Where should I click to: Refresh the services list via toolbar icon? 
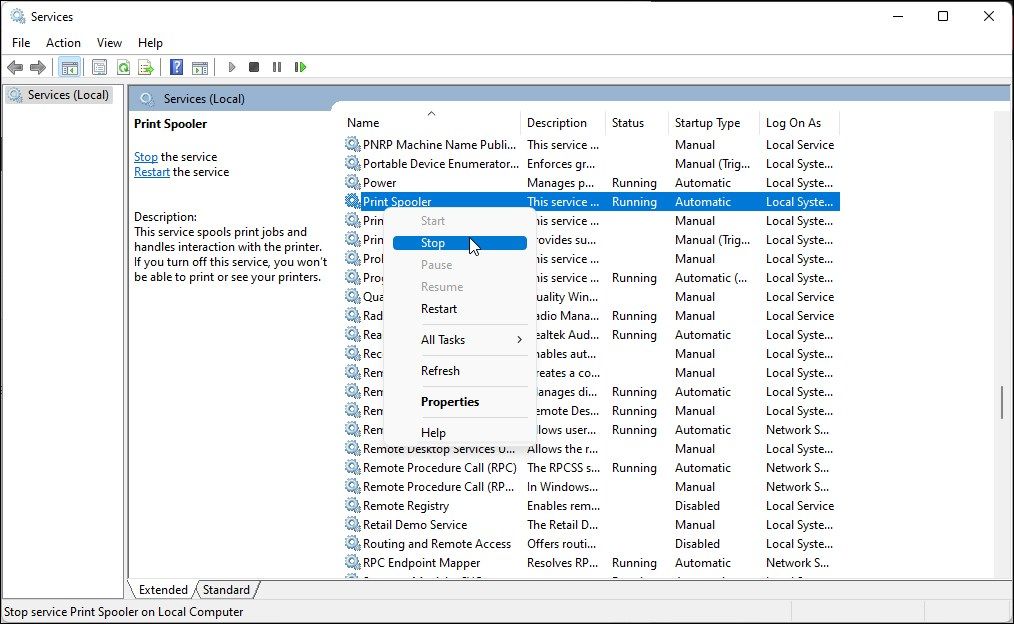(x=123, y=67)
